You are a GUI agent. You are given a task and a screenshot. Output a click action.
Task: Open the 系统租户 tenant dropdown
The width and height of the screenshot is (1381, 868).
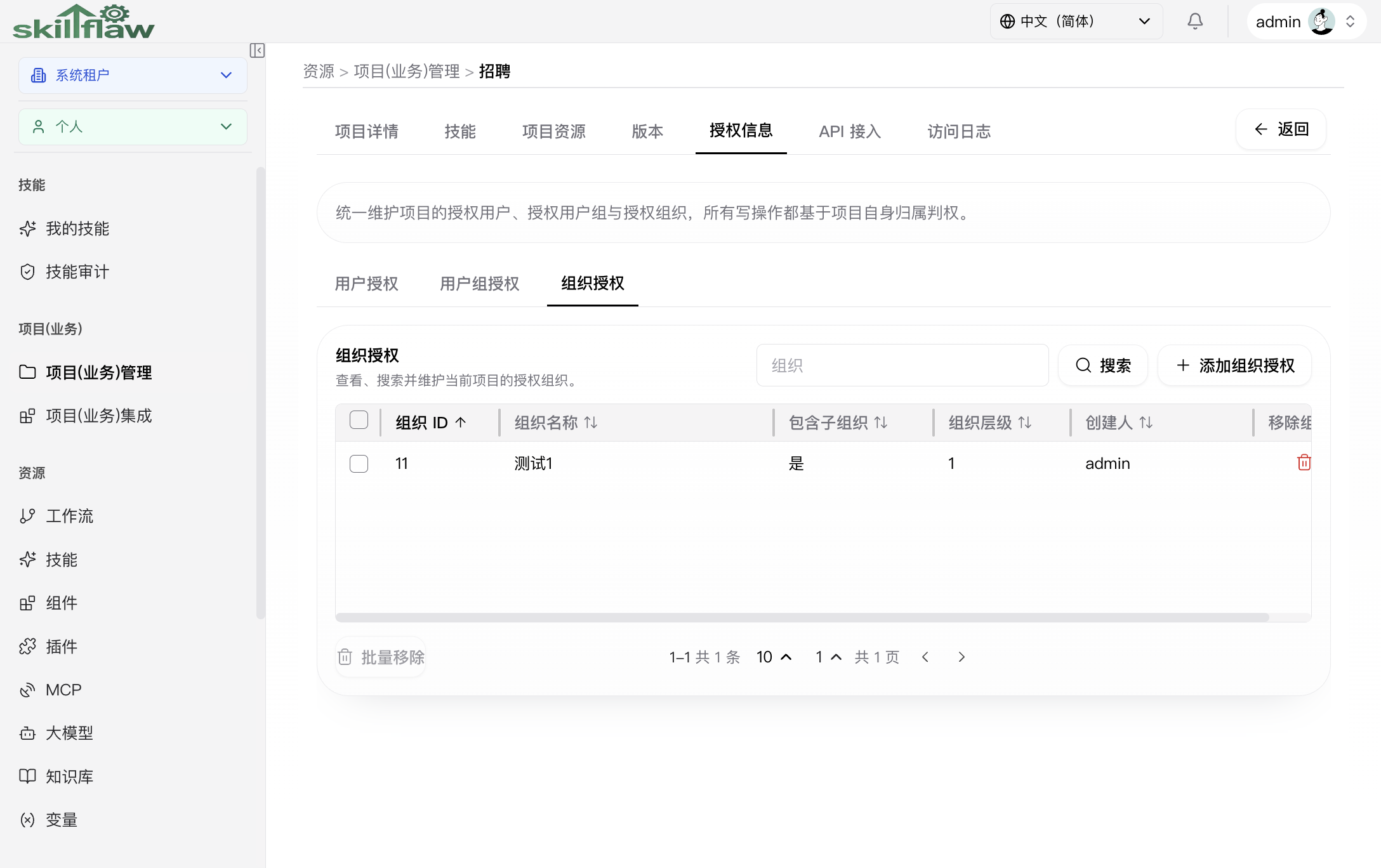click(133, 76)
